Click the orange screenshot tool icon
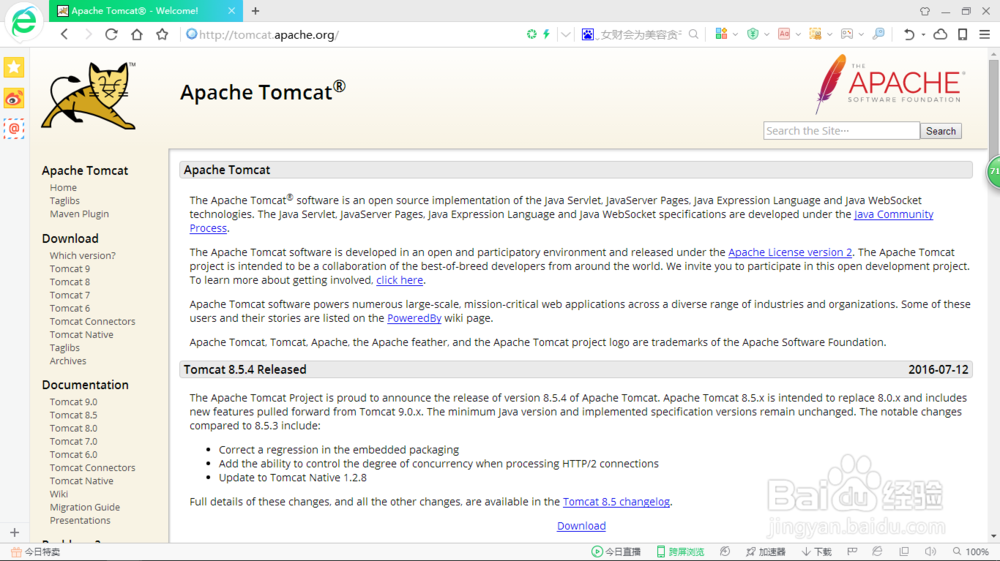The width and height of the screenshot is (1000, 561). tap(815, 34)
